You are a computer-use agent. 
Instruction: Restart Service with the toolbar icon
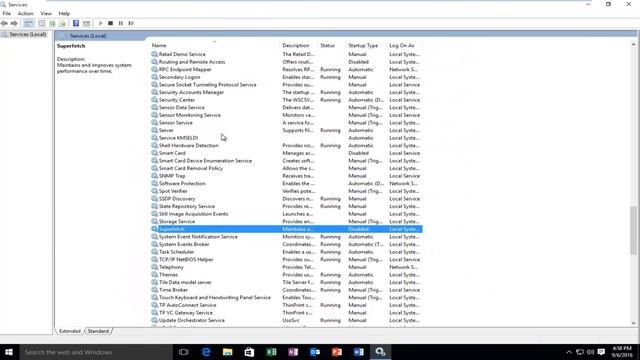click(131, 23)
